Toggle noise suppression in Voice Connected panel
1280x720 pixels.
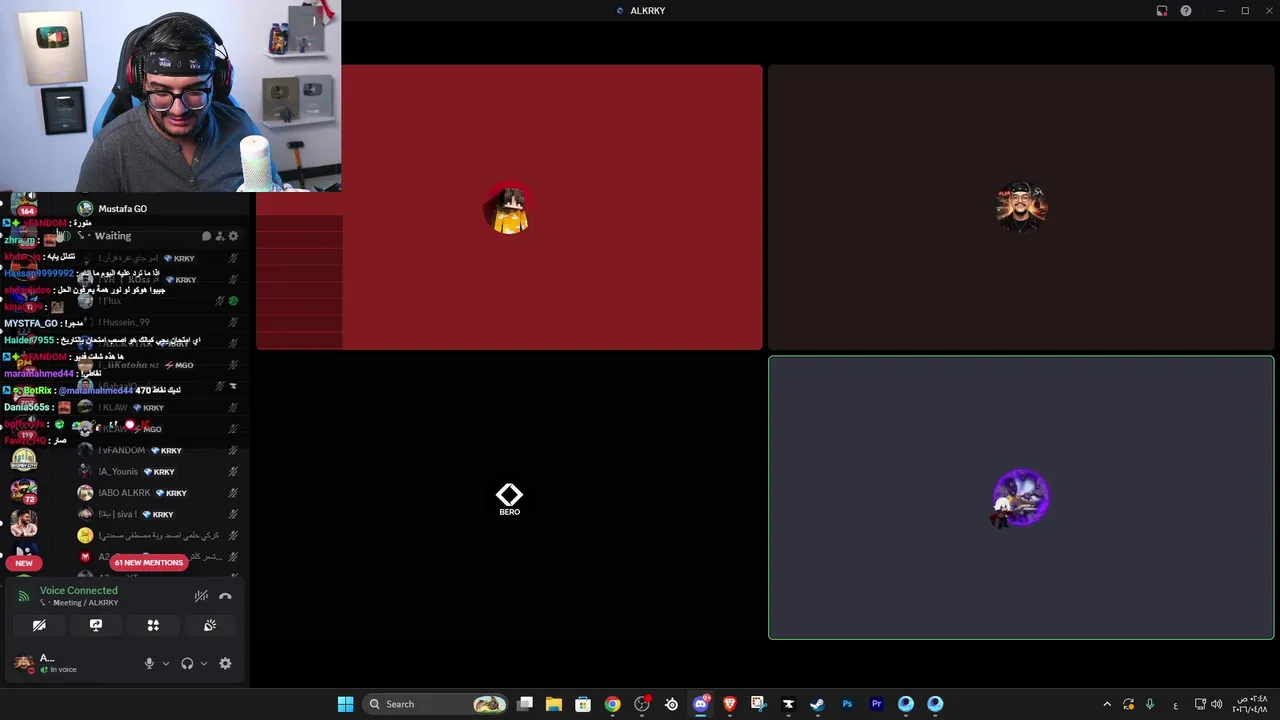[x=201, y=596]
